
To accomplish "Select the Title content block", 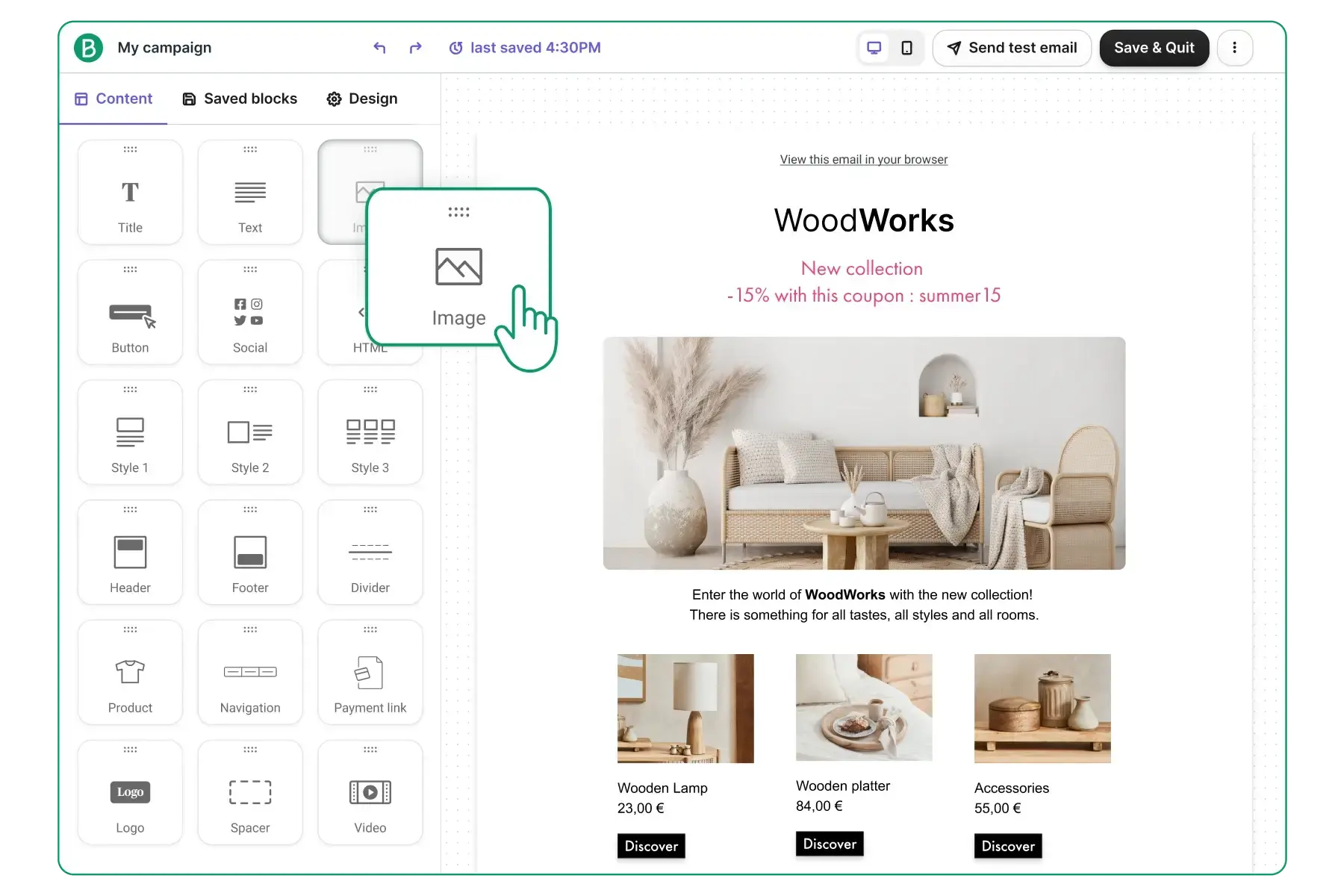I will pyautogui.click(x=130, y=193).
